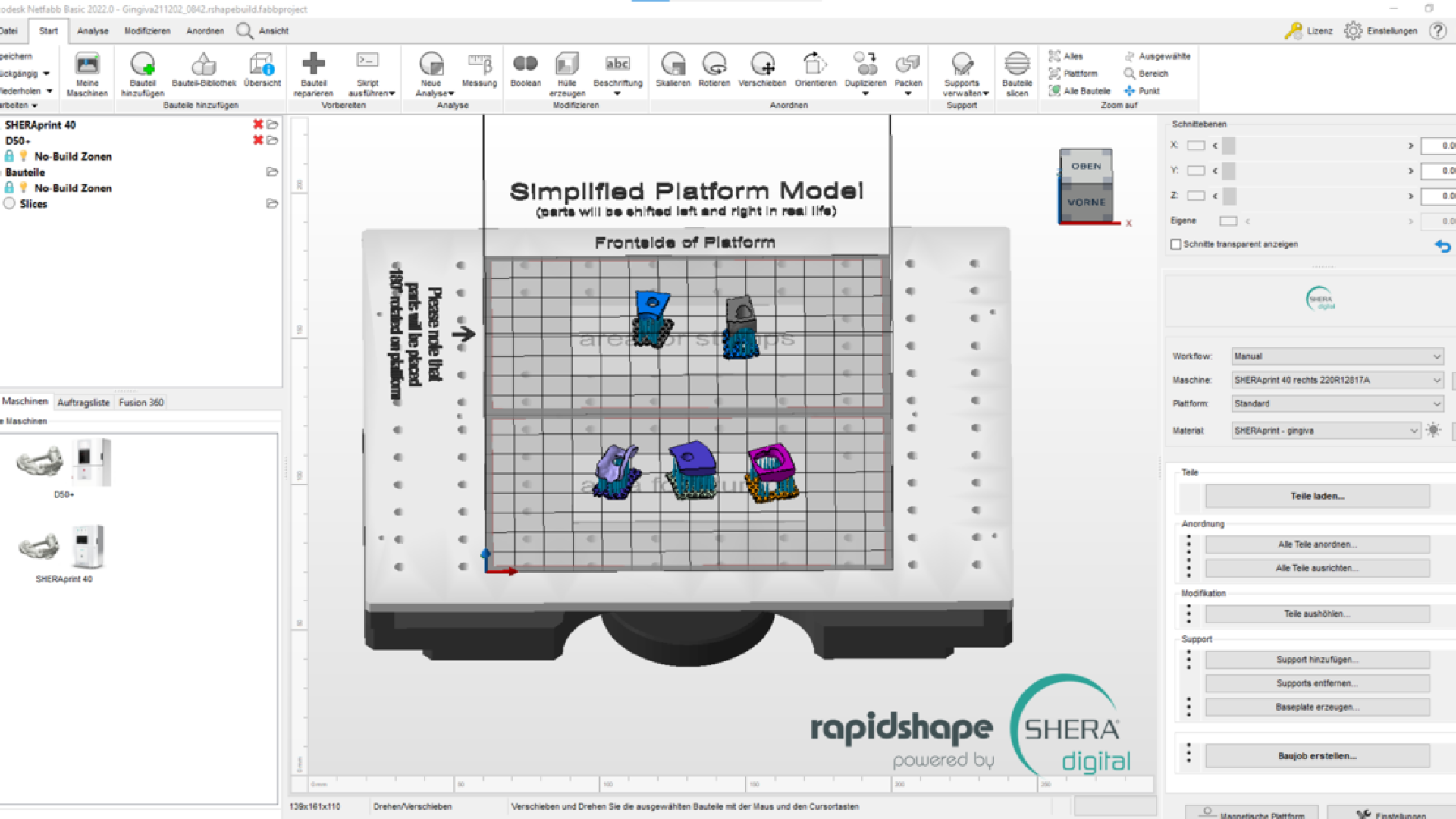Toggle bulb visibility of second No-Build Zonen

pos(24,187)
